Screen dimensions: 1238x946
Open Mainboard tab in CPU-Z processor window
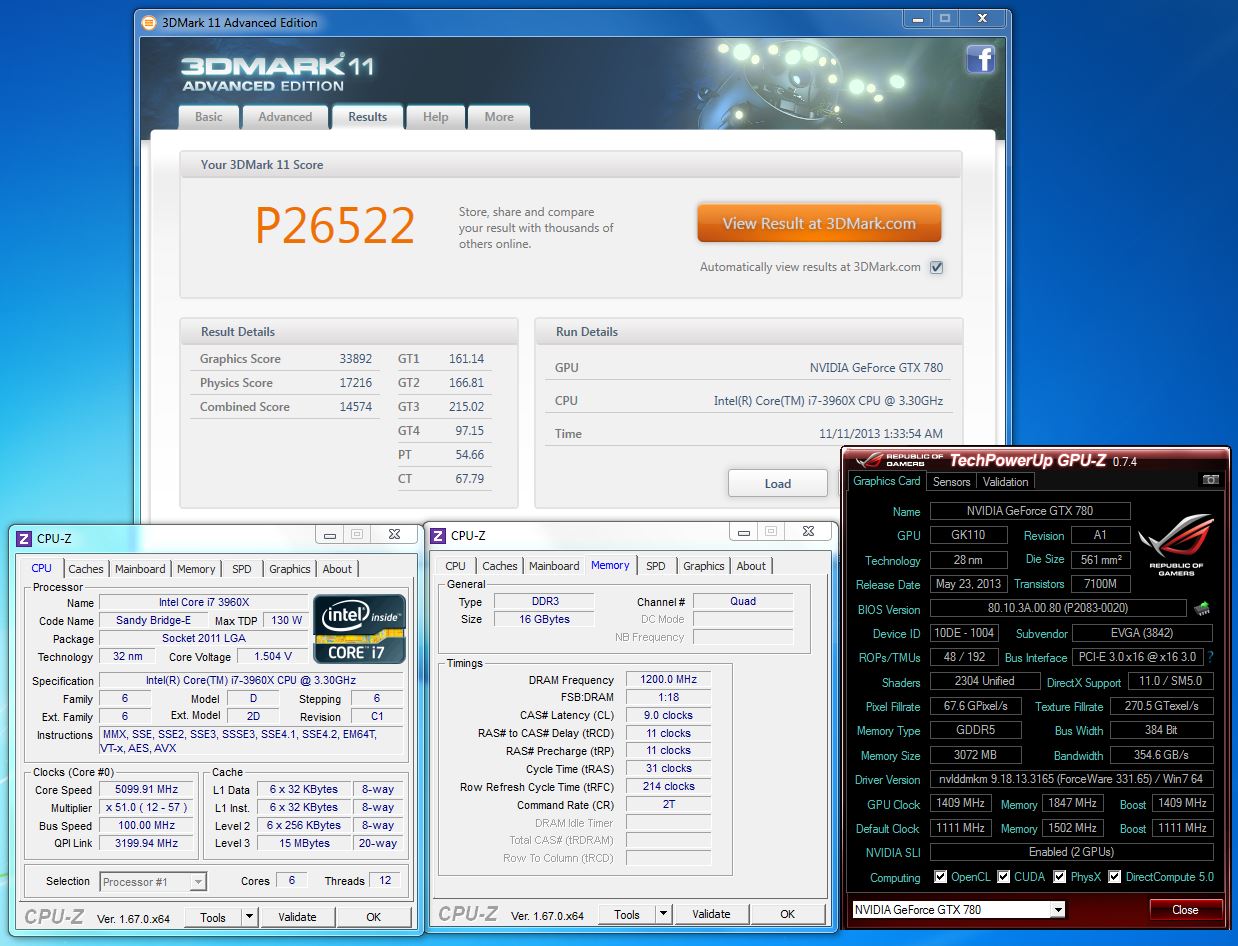click(x=140, y=569)
